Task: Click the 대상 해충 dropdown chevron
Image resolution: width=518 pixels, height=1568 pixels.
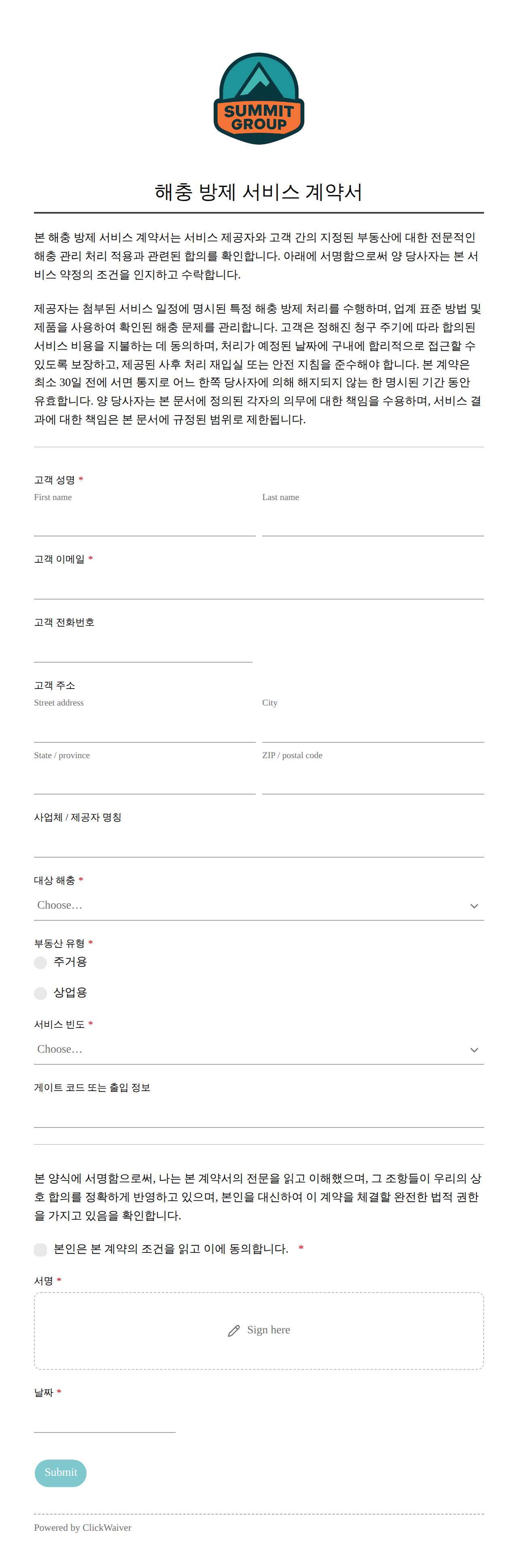Action: [474, 906]
